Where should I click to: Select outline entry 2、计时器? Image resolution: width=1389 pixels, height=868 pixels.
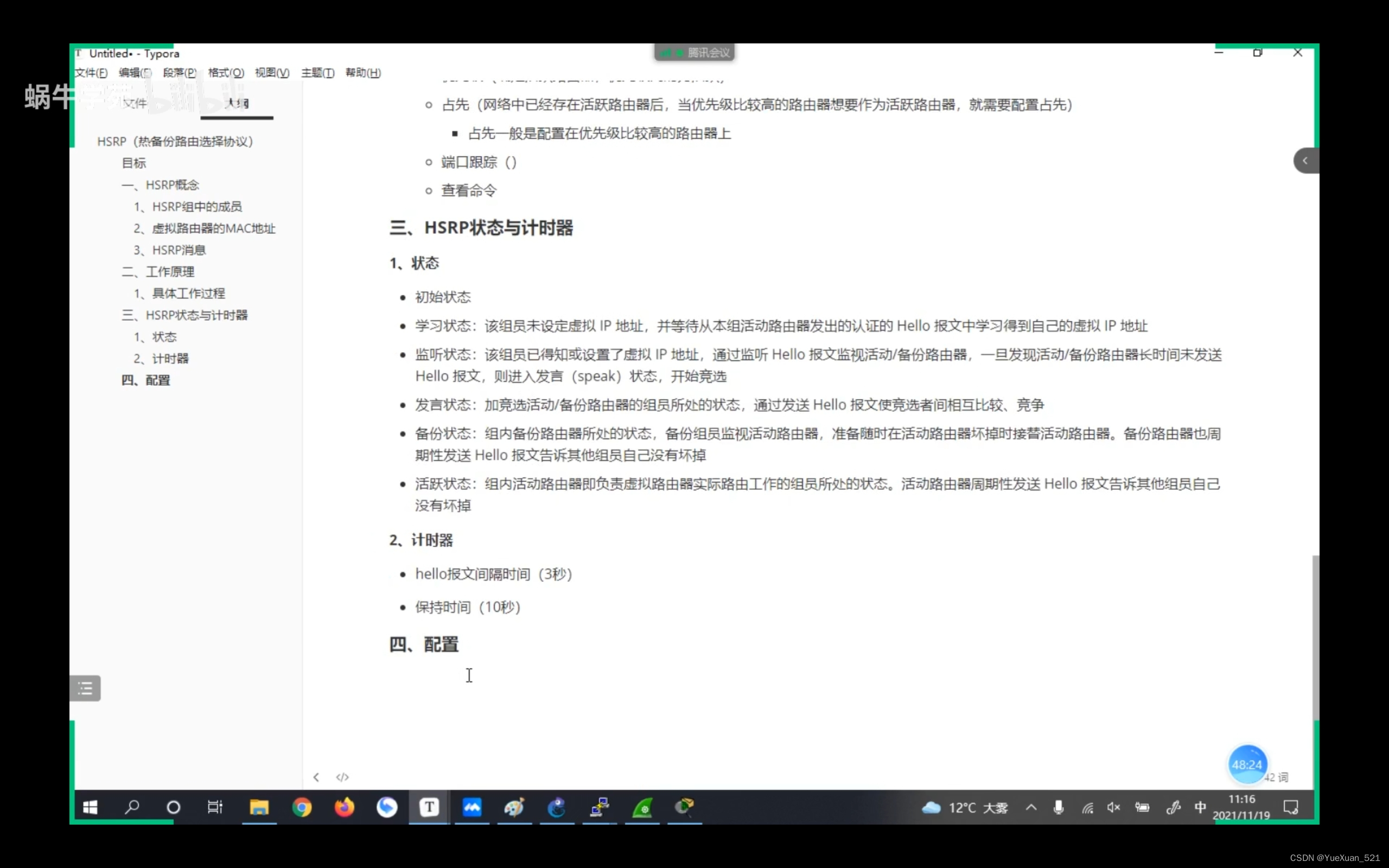click(x=161, y=359)
